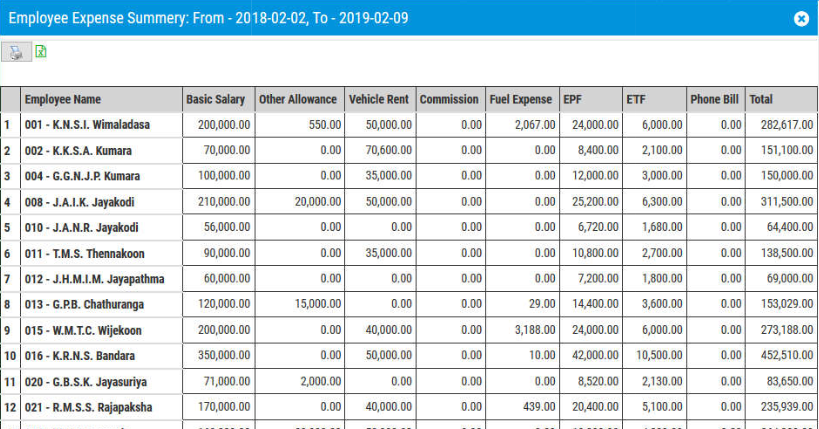
Task: Select the Fuel Expense column header
Action: coord(521,100)
